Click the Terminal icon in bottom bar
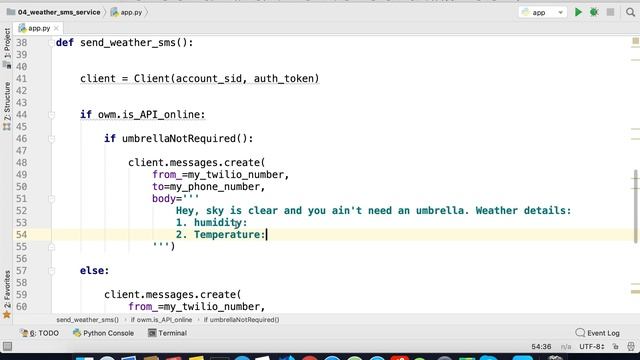Image resolution: width=640 pixels, height=360 pixels. [152, 333]
